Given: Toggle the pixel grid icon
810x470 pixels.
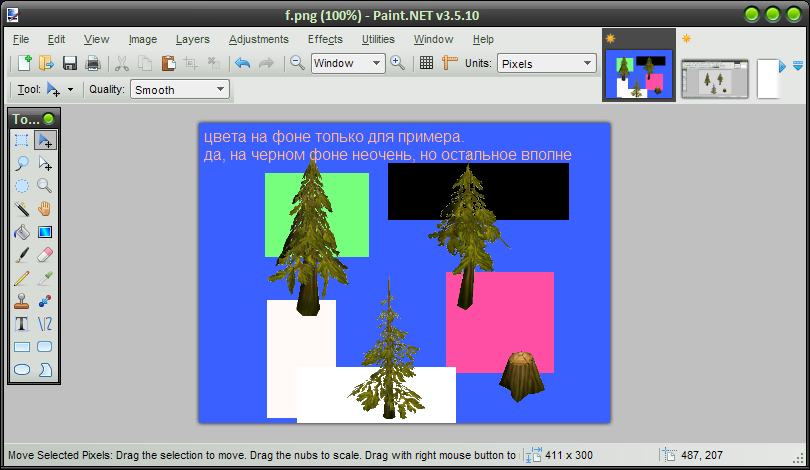Looking at the screenshot, I should 426,64.
